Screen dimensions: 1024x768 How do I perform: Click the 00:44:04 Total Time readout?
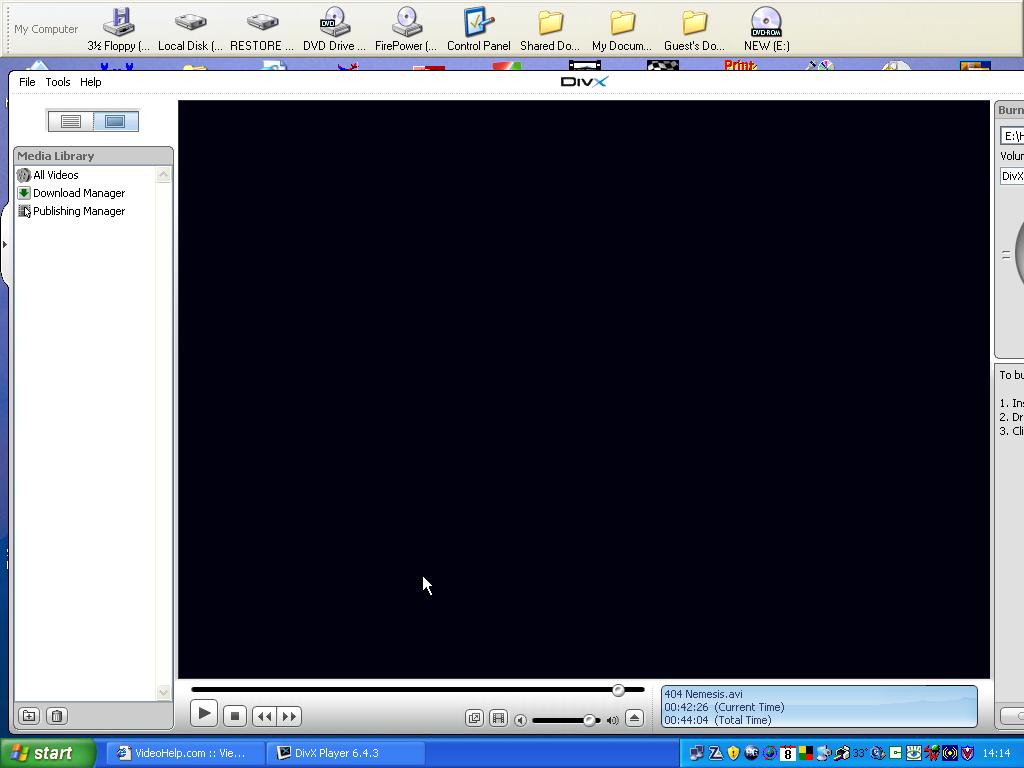pos(717,720)
